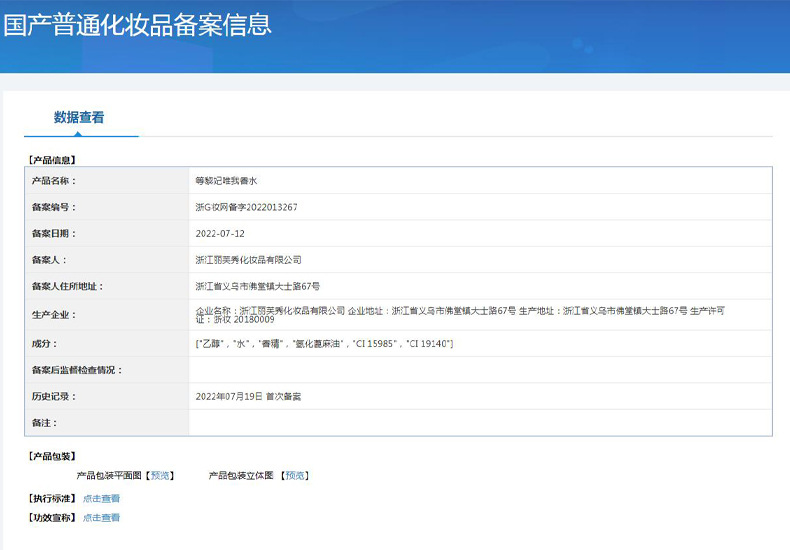Image resolution: width=790 pixels, height=550 pixels.
Task: Select the 历史记录： label
Action: point(54,396)
